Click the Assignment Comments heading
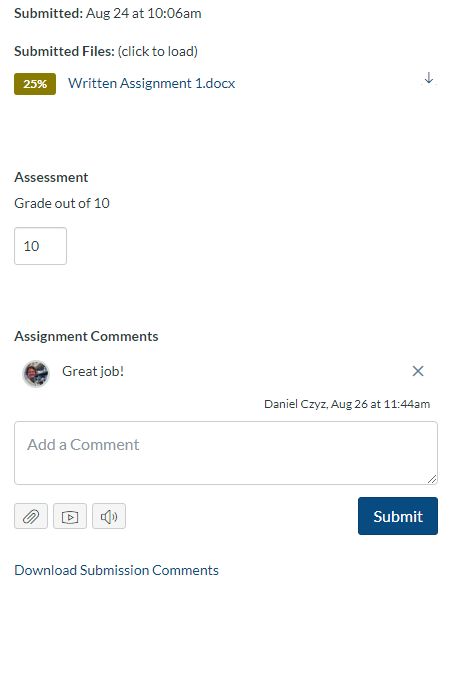Viewport: 455px width, 679px height. pyautogui.click(x=86, y=336)
